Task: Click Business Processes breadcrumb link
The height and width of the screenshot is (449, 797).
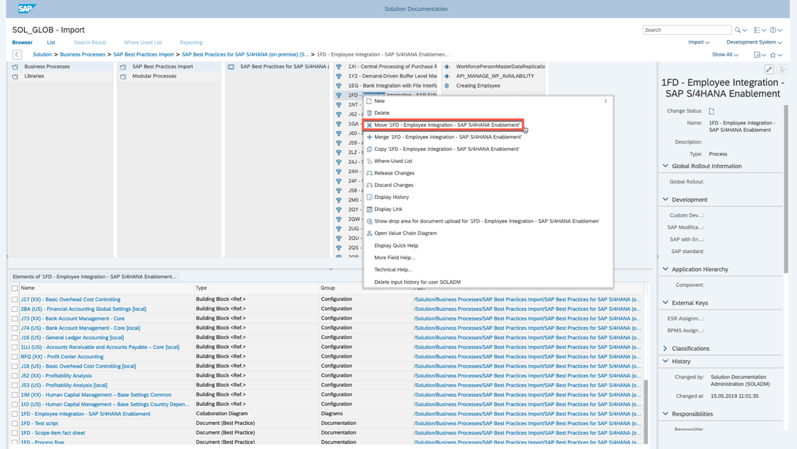Action: coord(82,54)
